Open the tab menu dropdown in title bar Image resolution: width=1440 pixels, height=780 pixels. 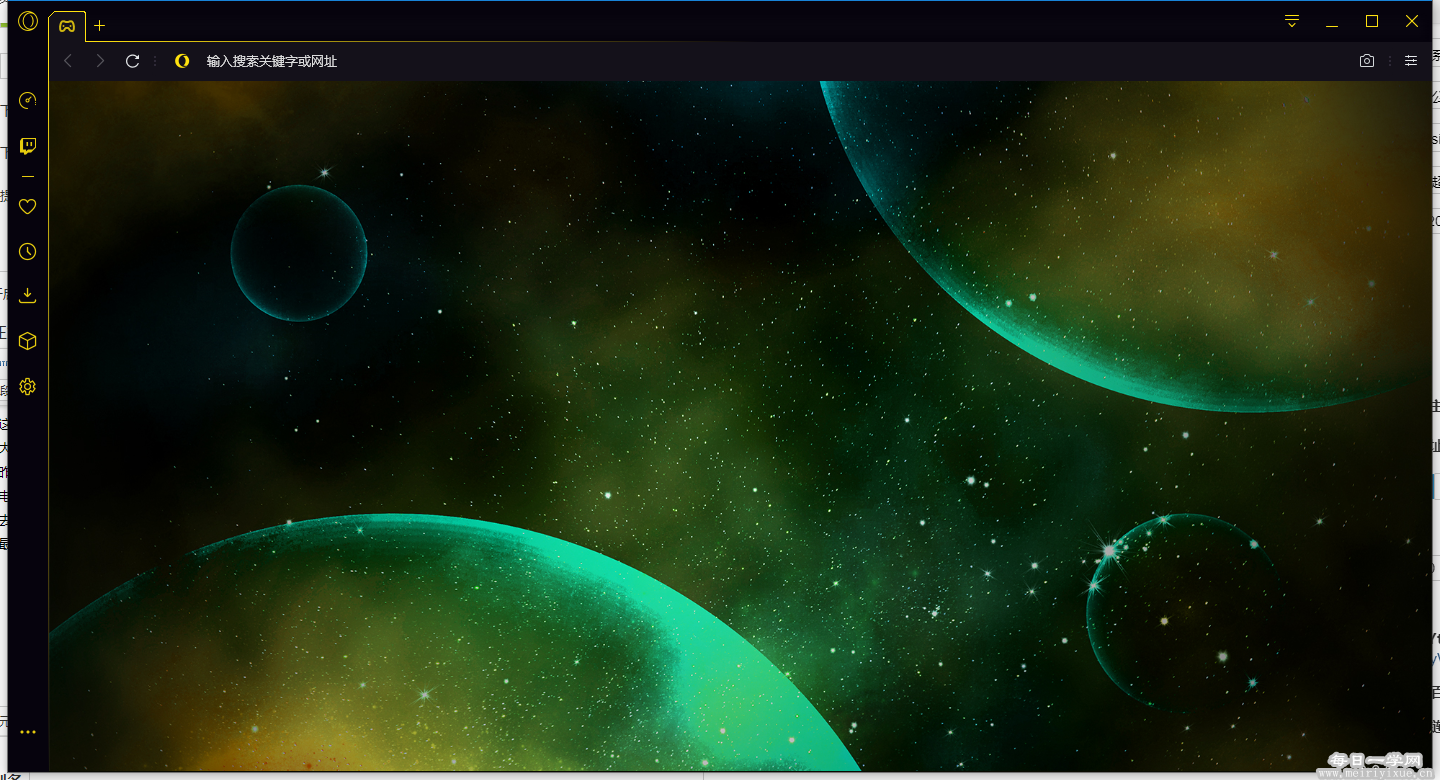point(1292,21)
